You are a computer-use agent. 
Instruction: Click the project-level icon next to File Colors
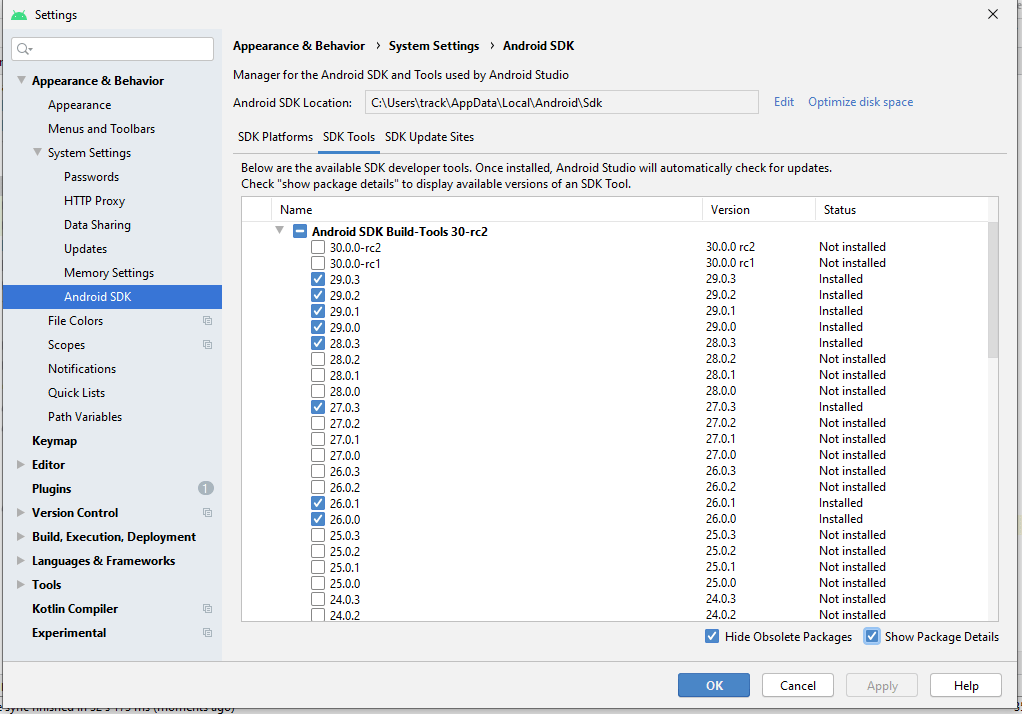207,321
